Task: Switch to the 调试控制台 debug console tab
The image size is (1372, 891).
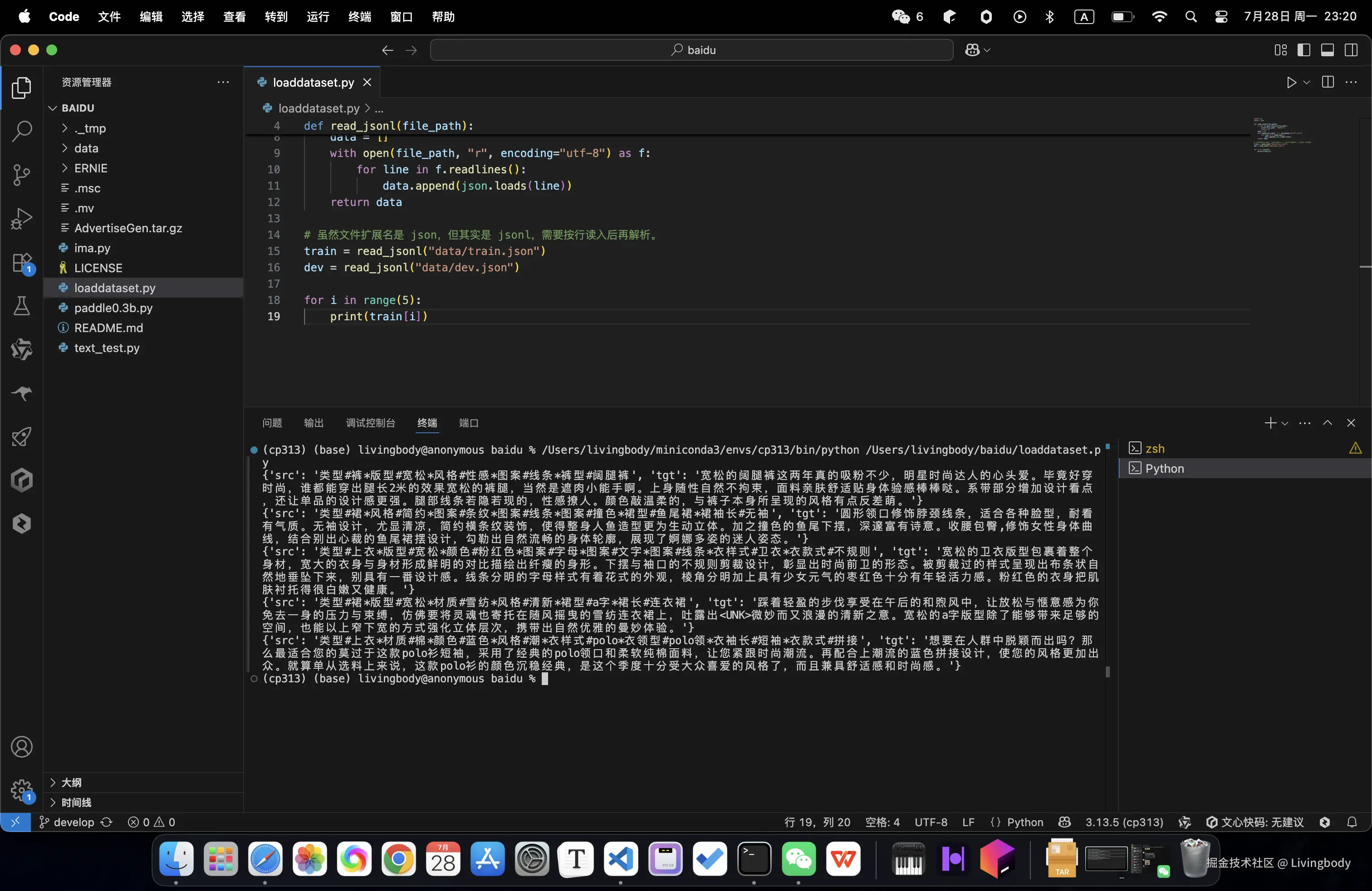Action: 371,423
